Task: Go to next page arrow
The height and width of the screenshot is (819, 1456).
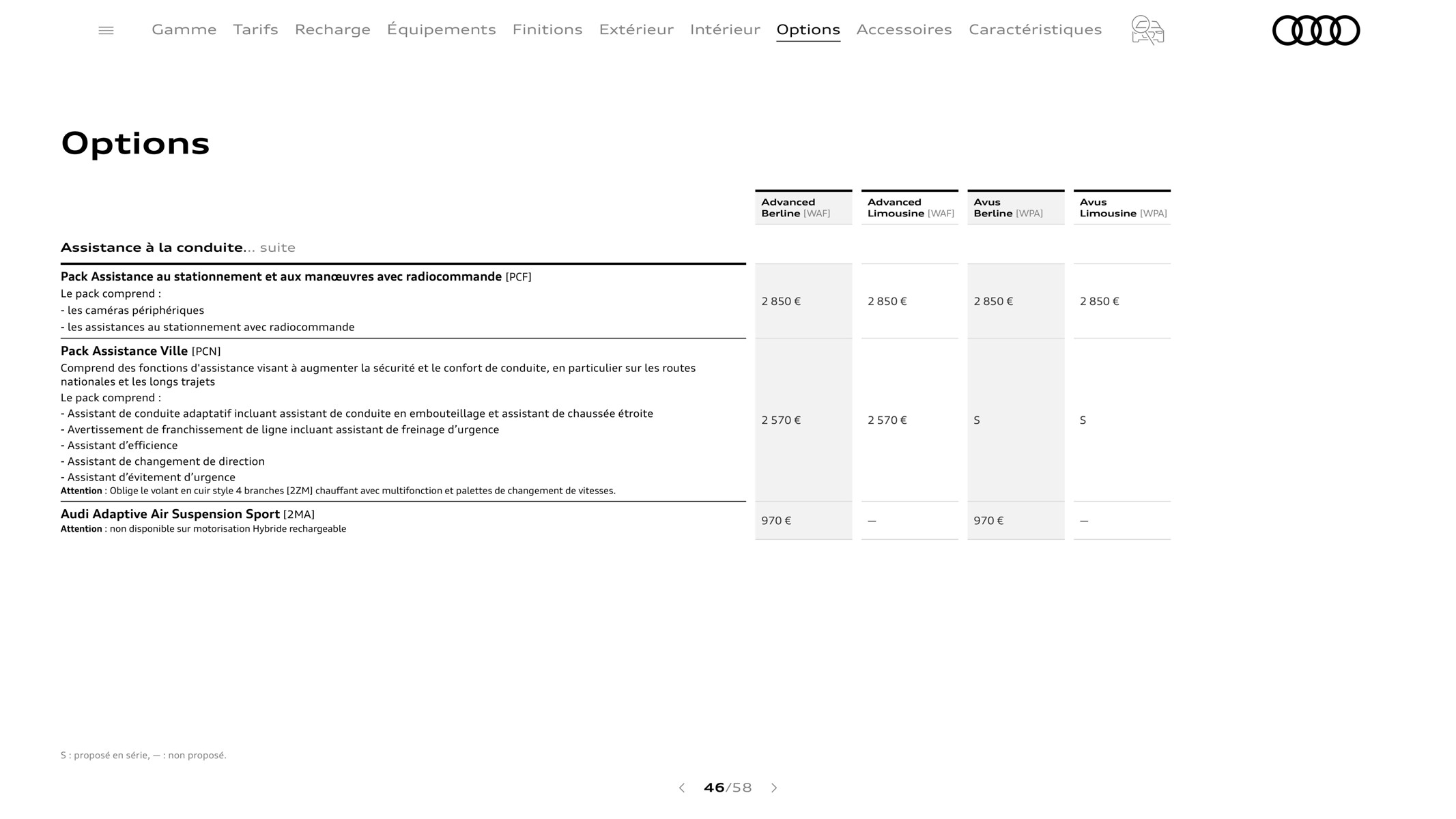Action: point(774,788)
